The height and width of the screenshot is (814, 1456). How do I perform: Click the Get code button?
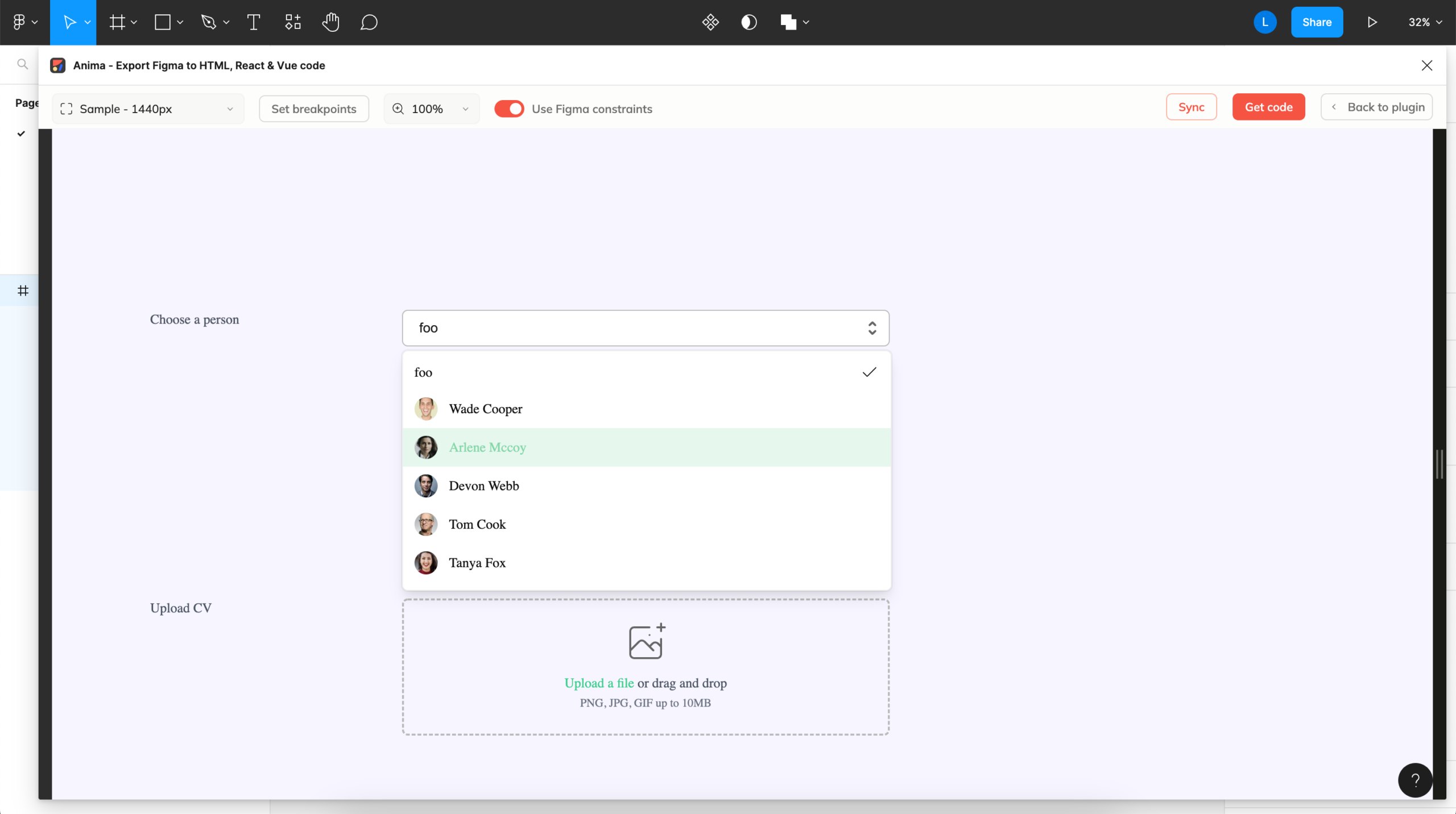pyautogui.click(x=1268, y=107)
